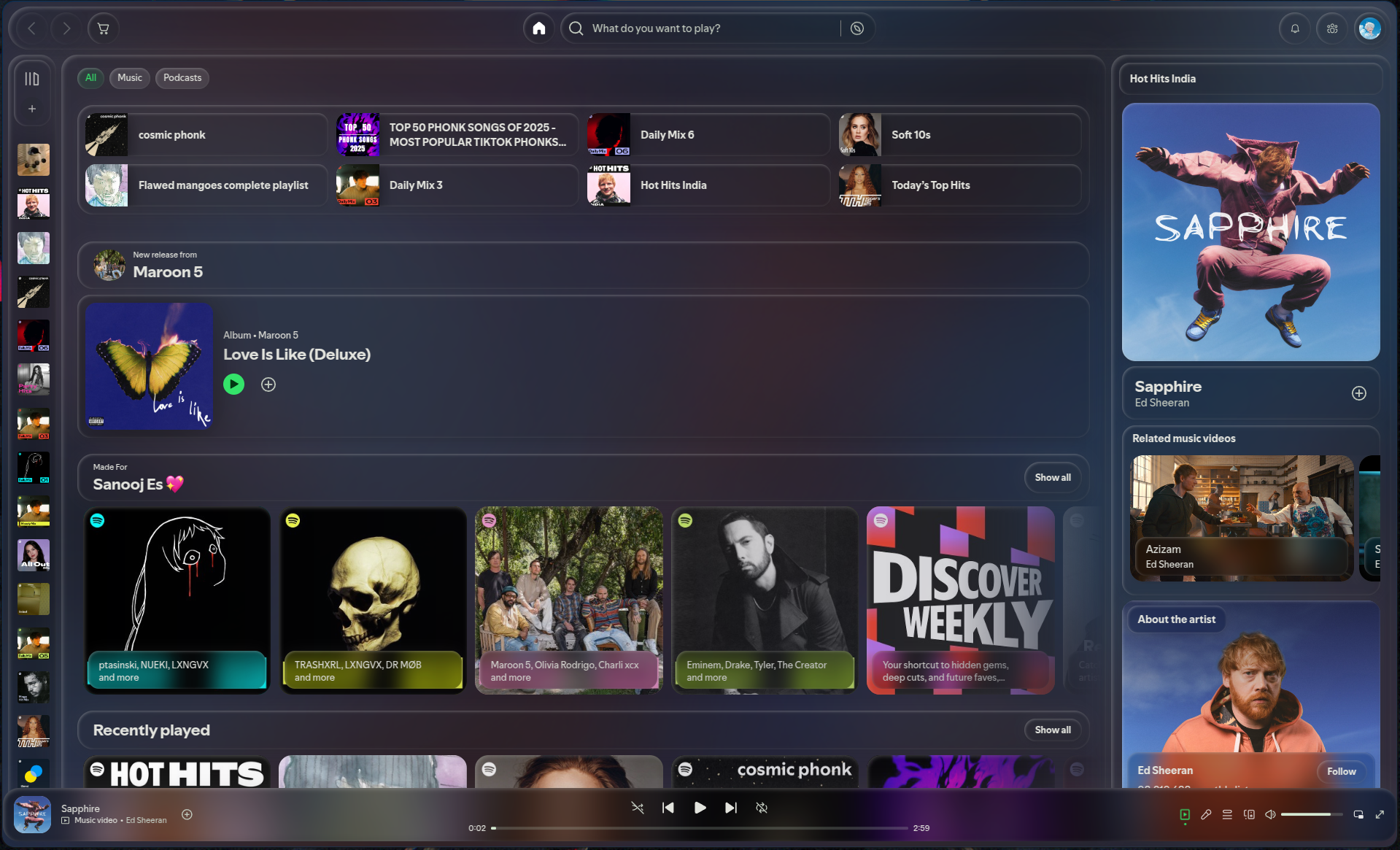Resume playback with the play button
The image size is (1400, 850).
point(700,808)
